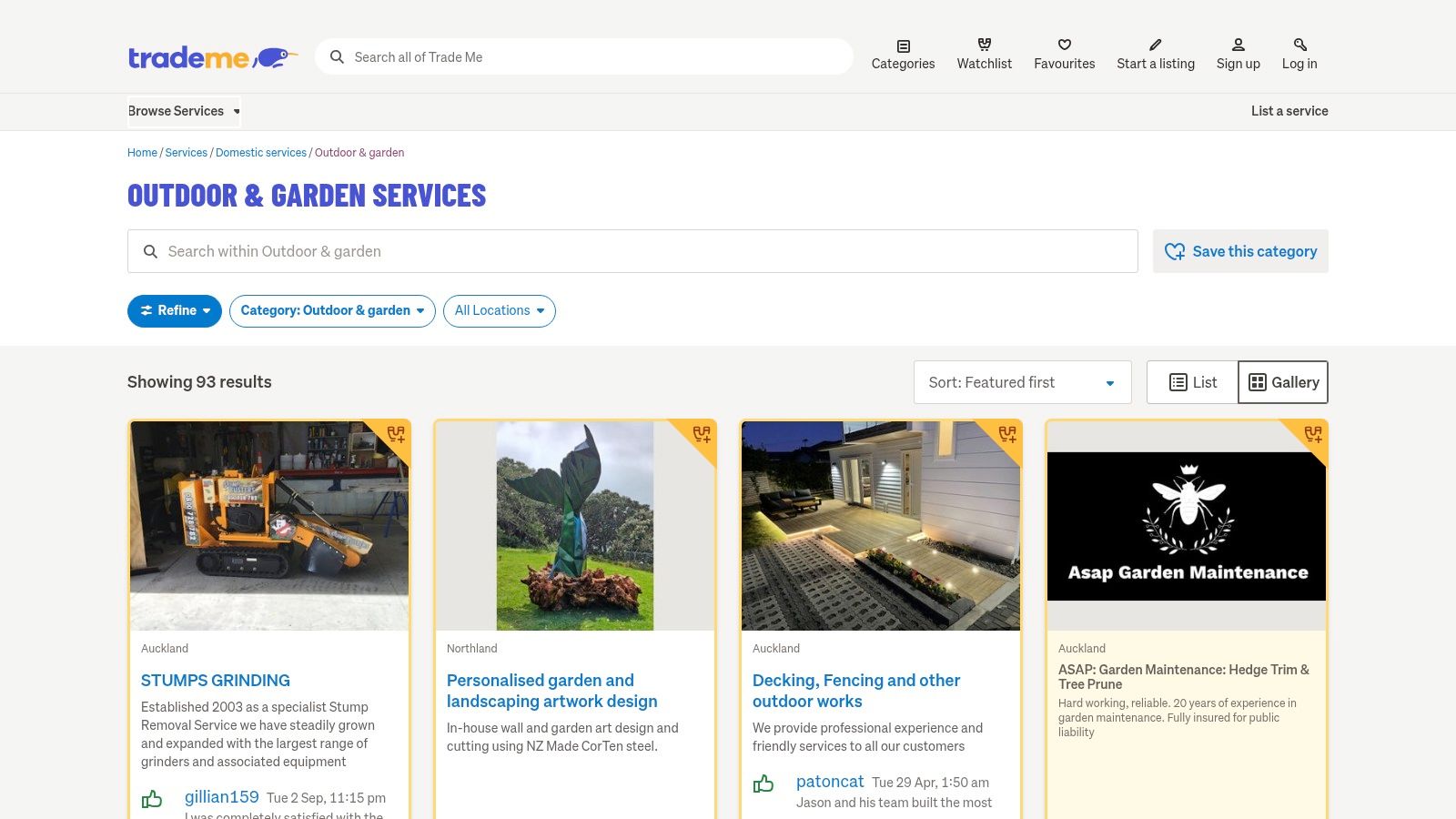Switch to List view
The image size is (1456, 819).
[1190, 382]
